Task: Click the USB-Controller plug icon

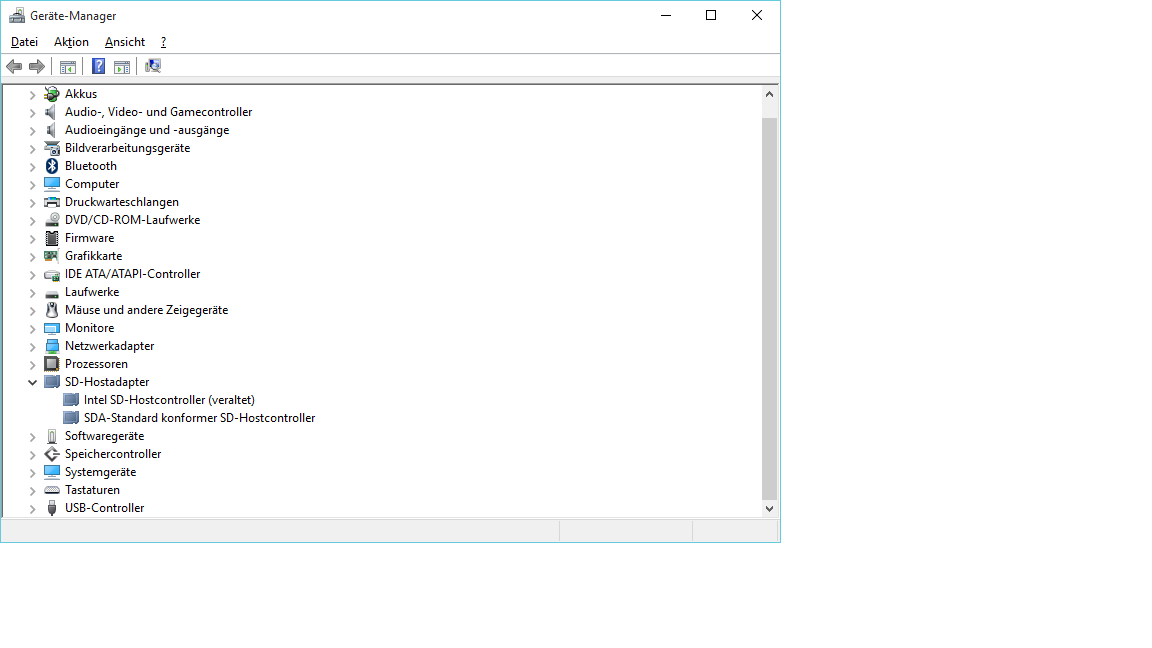Action: point(52,508)
